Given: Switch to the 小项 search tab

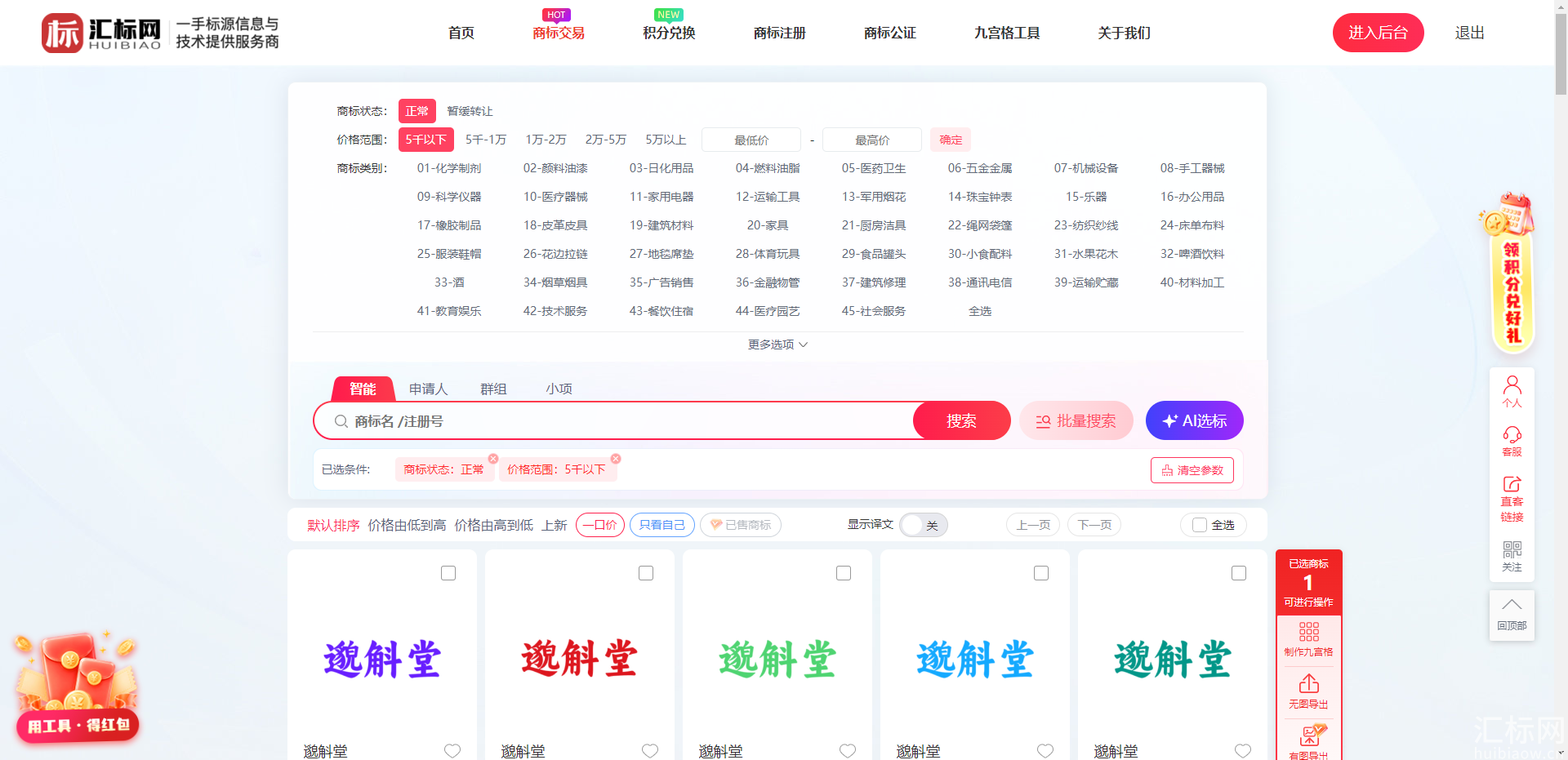Looking at the screenshot, I should (x=559, y=389).
